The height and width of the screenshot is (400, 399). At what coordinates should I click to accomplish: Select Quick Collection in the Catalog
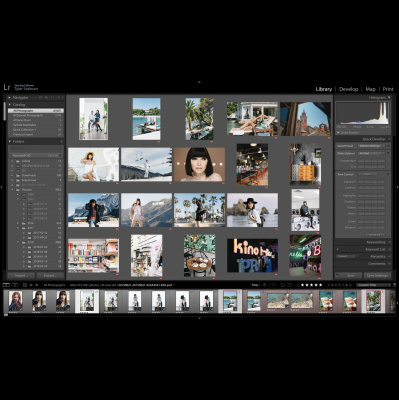pyautogui.click(x=36, y=130)
